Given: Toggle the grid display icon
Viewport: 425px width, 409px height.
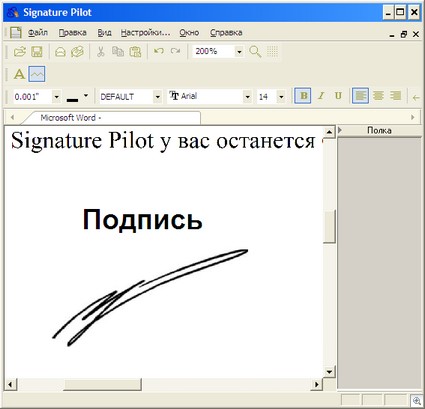Looking at the screenshot, I should click(272, 51).
